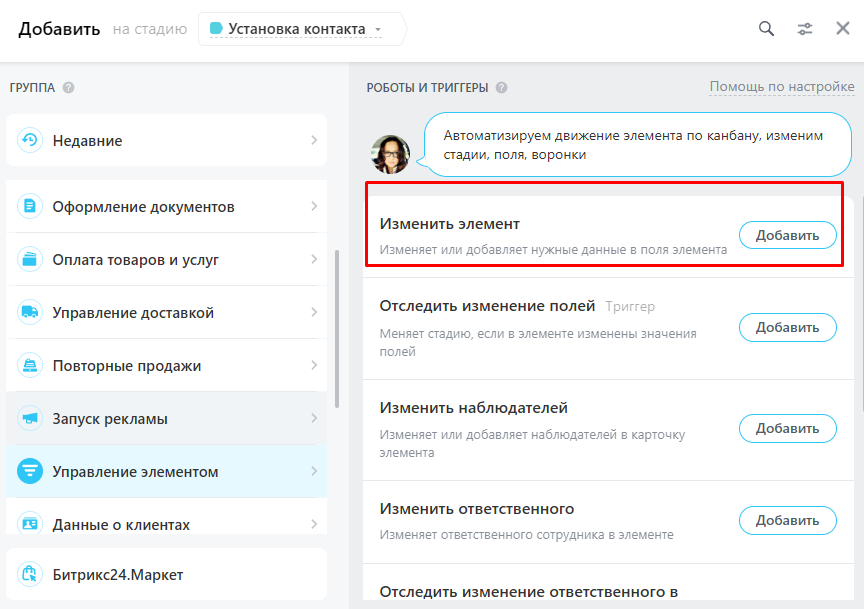Image resolution: width=864 pixels, height=609 pixels.
Task: Click the Управление доставкой truck icon
Action: point(30,312)
